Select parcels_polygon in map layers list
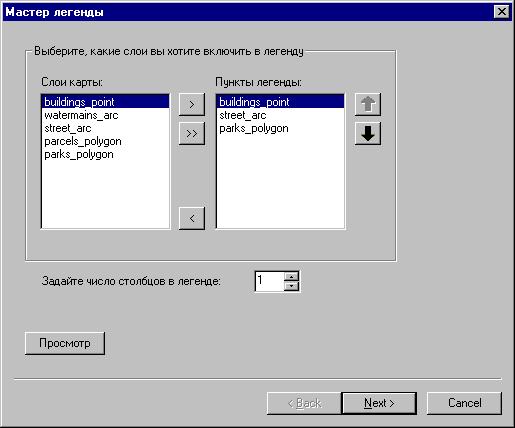This screenshot has height=428, width=515. pyautogui.click(x=105, y=141)
